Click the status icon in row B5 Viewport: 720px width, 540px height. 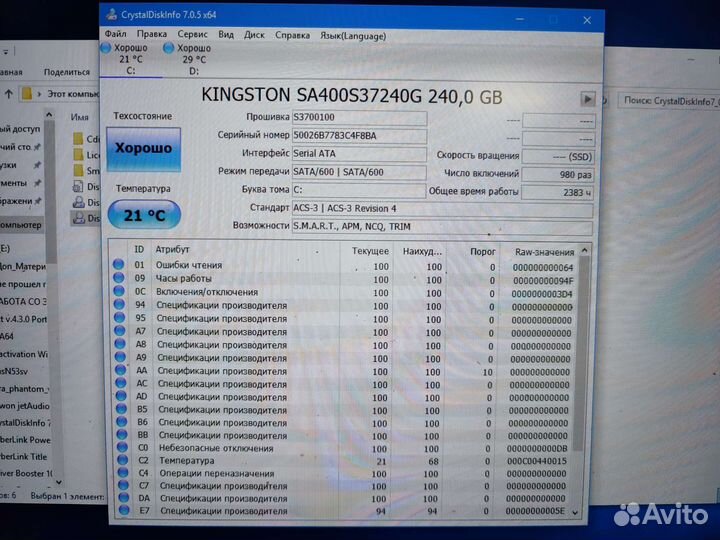122,408
